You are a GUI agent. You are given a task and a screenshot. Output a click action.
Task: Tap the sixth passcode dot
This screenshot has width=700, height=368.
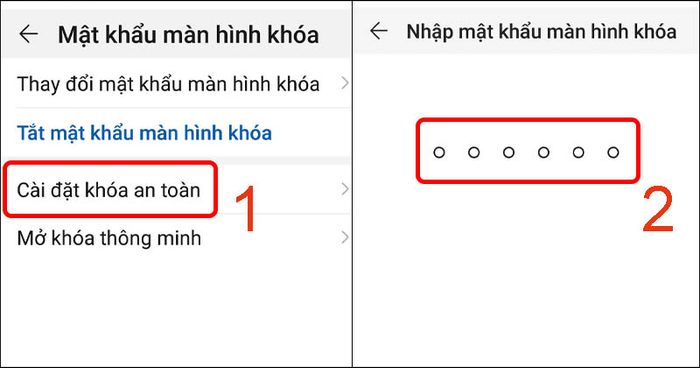tap(613, 153)
